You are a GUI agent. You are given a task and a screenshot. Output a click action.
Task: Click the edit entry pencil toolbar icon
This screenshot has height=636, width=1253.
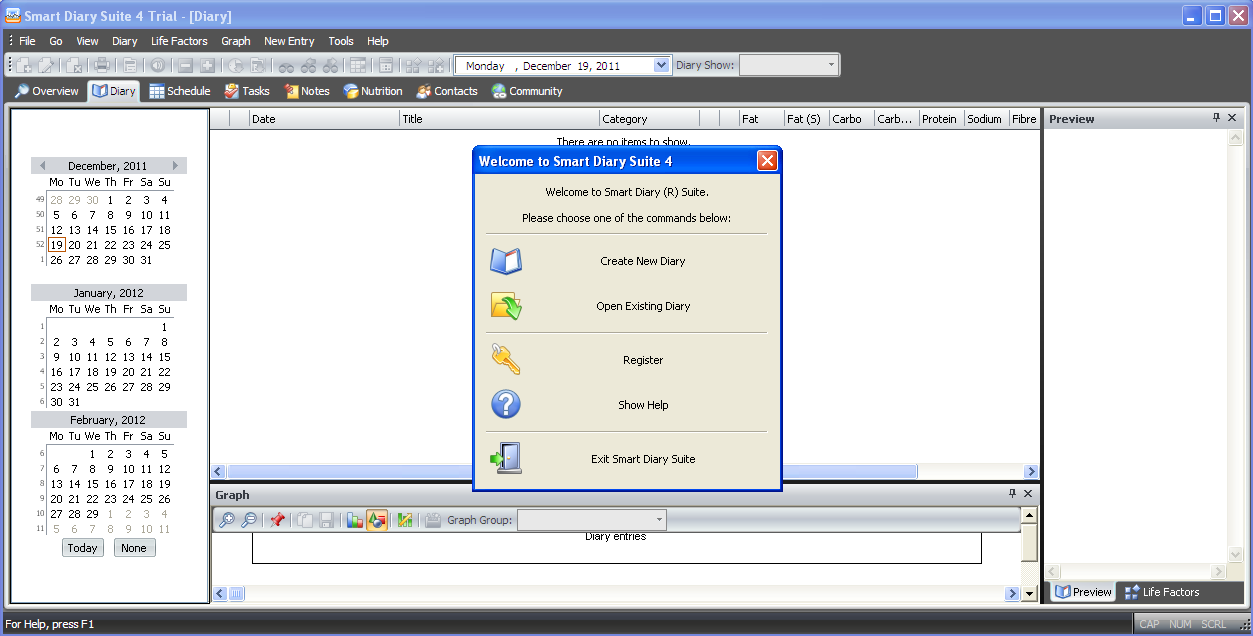[x=46, y=66]
